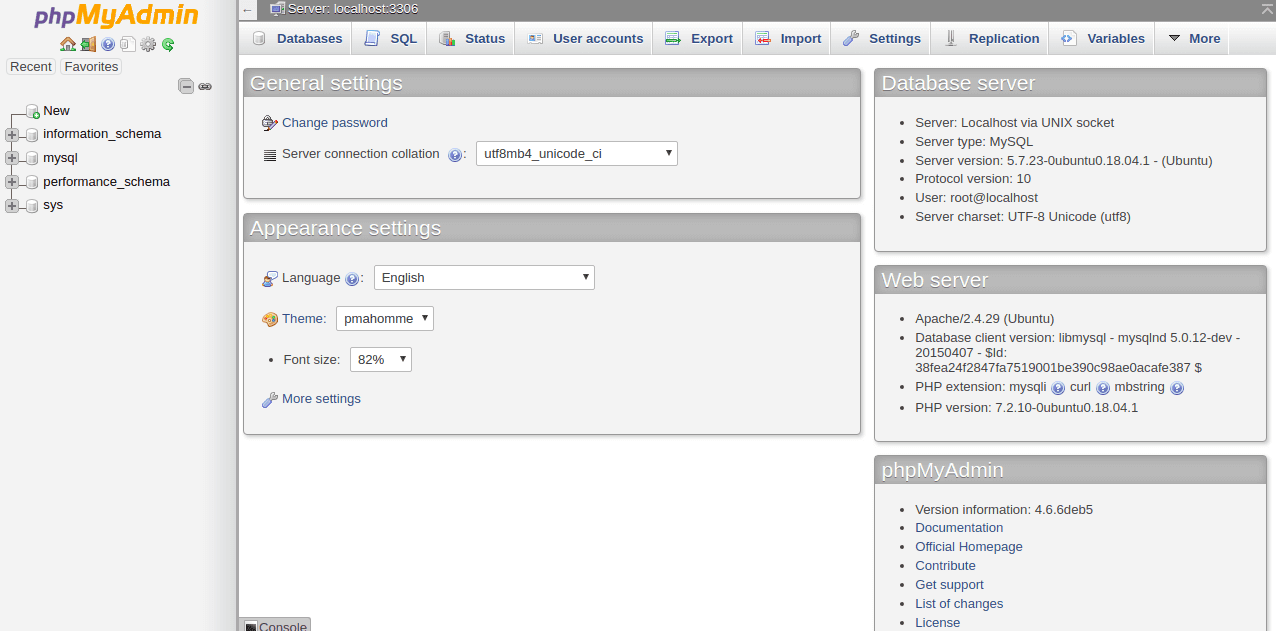Open the MySQL documentation page icon
1276x631 pixels.
tap(128, 44)
